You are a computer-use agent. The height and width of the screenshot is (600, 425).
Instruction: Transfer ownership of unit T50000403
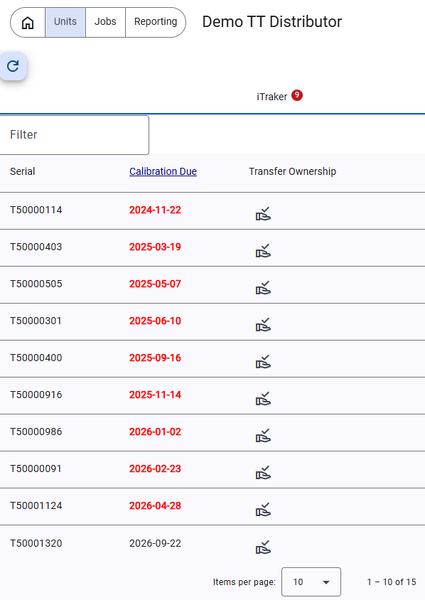pyautogui.click(x=263, y=251)
